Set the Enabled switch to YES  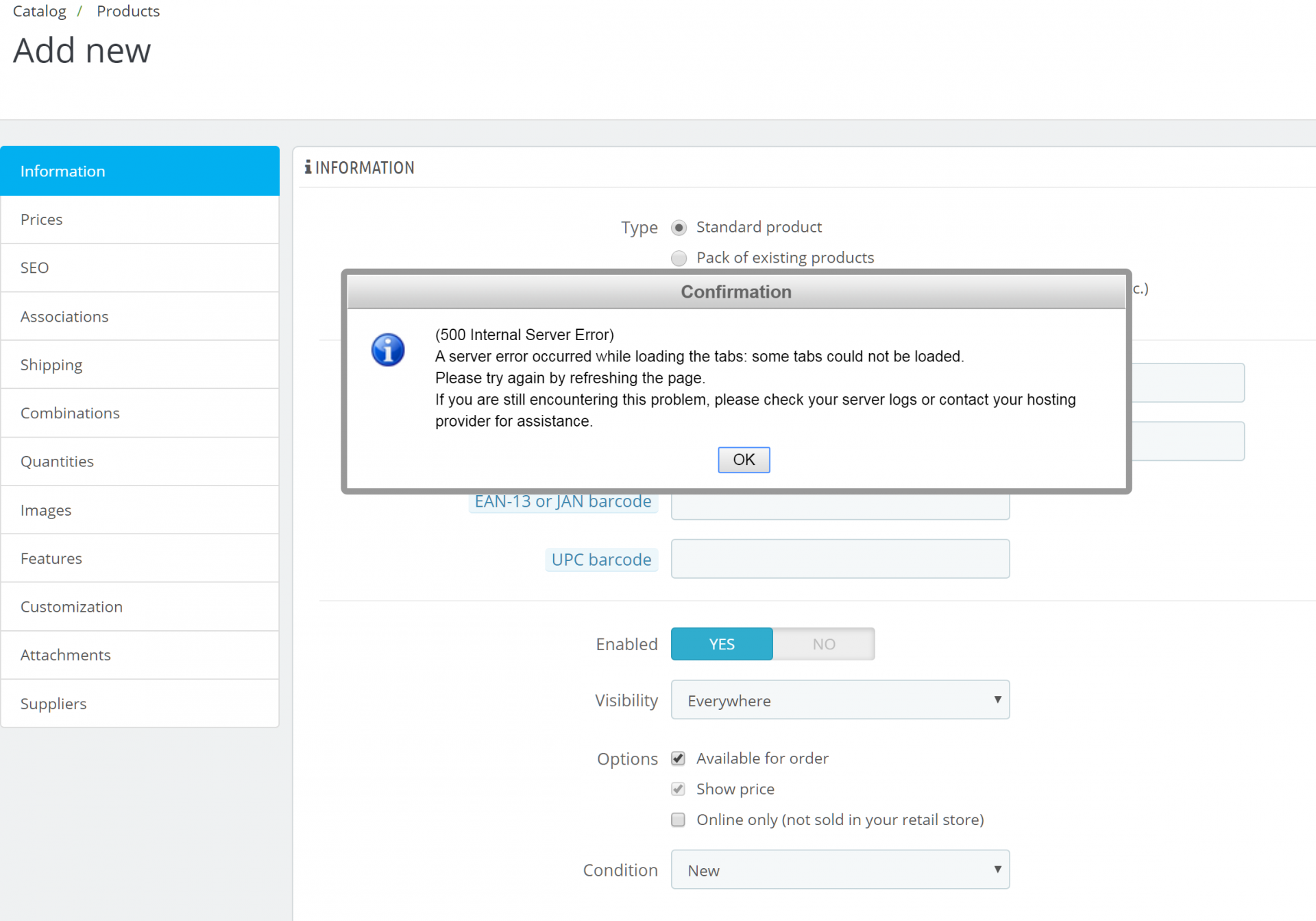click(x=722, y=644)
